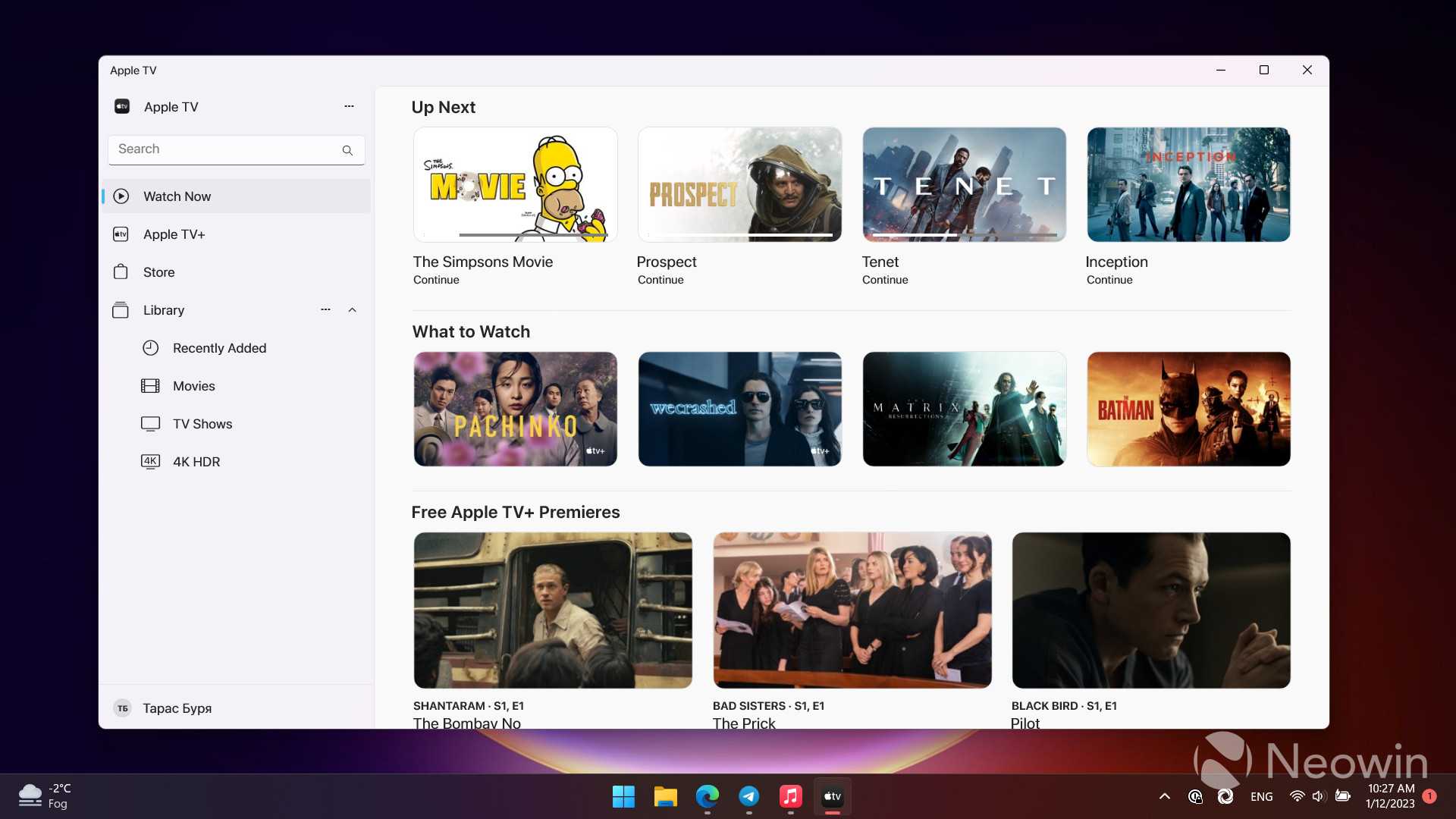The width and height of the screenshot is (1456, 819).
Task: Click the Up Next section heading
Action: click(x=444, y=107)
